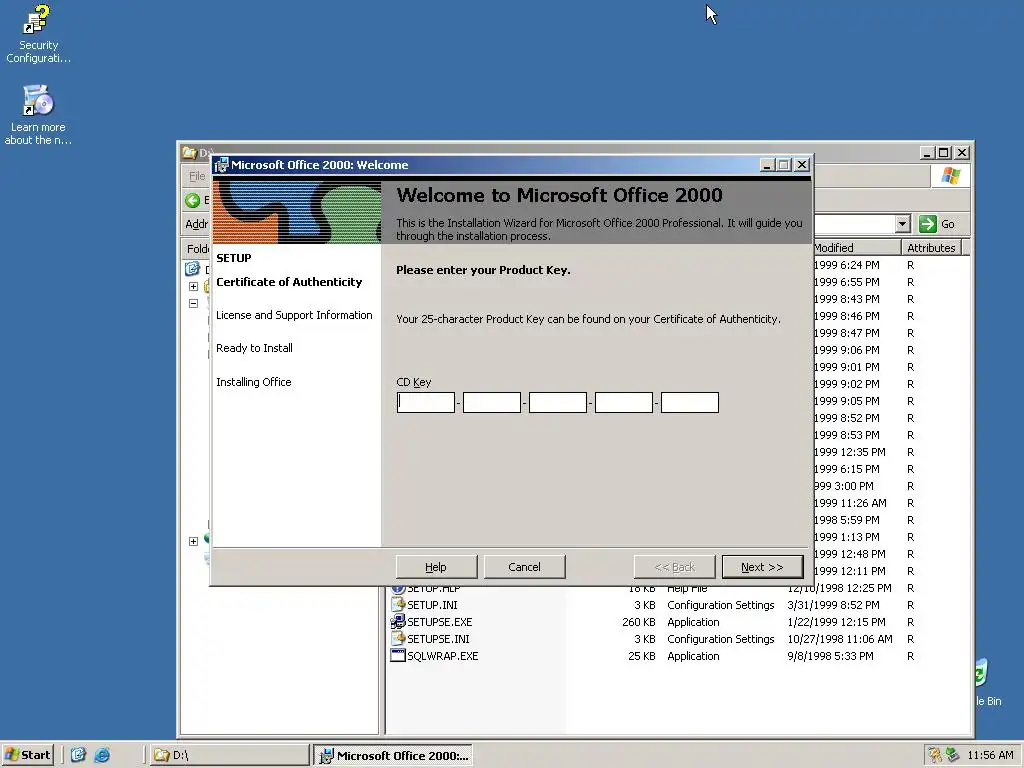Click the SETUPSE.EXE file icon
Screen dimensions: 1024x768
398,622
